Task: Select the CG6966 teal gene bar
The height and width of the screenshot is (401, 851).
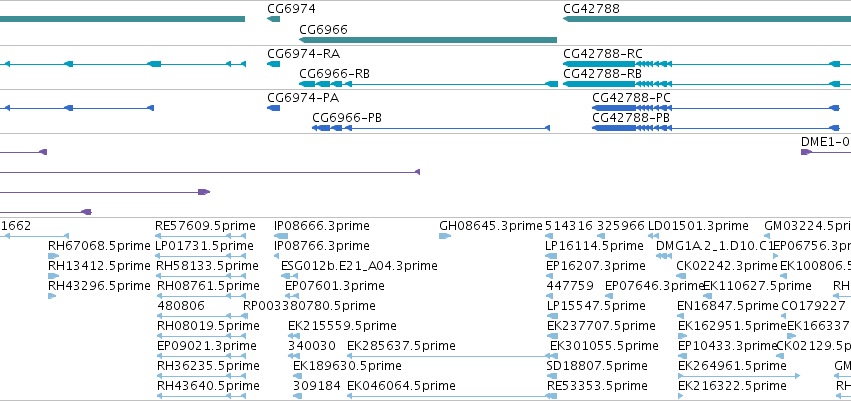Action: coord(428,40)
